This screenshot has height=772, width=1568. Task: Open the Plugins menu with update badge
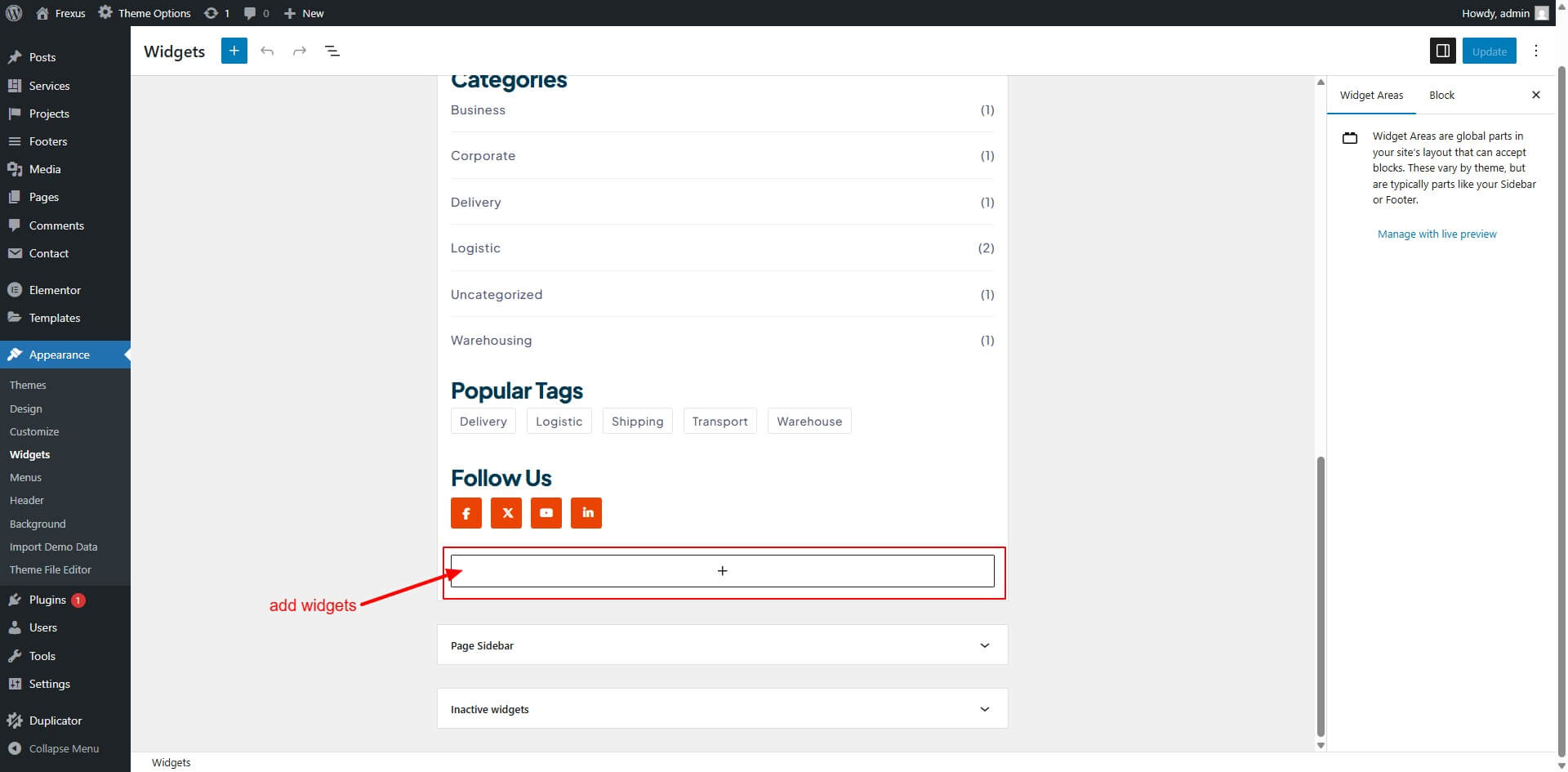47,600
